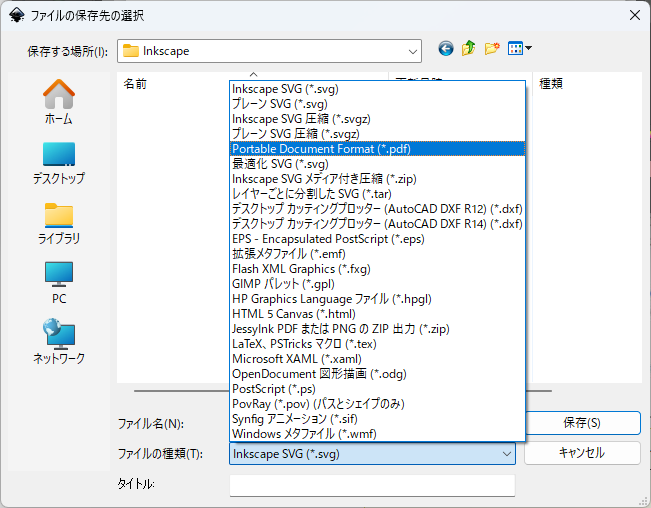Pick LaTeX、PSTricks マクロ (*.tex)

tap(377, 344)
